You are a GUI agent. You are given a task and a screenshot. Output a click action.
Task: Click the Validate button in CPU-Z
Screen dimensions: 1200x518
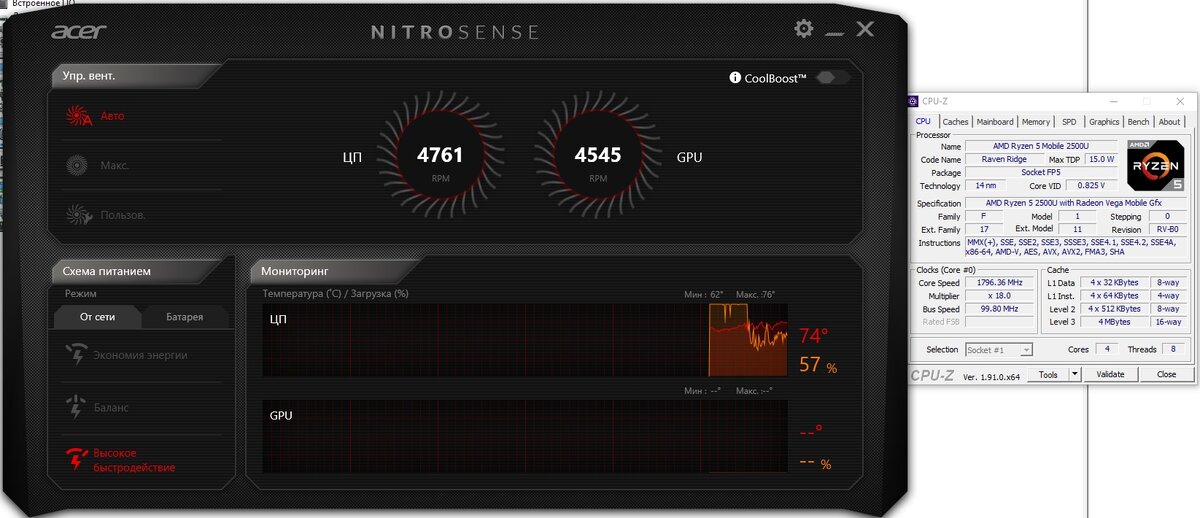pos(1111,374)
